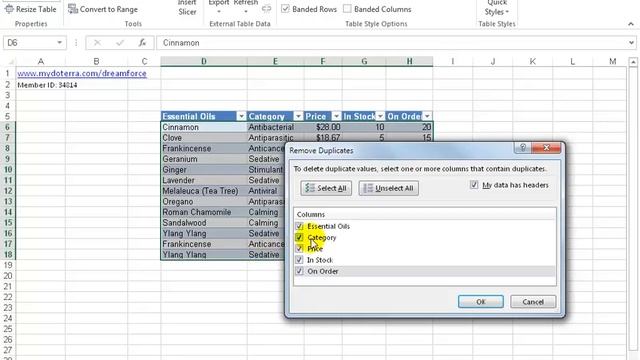Viewport: 640px width, 360px height.
Task: Confirm Remove Duplicates with OK
Action: pyautogui.click(x=480, y=302)
